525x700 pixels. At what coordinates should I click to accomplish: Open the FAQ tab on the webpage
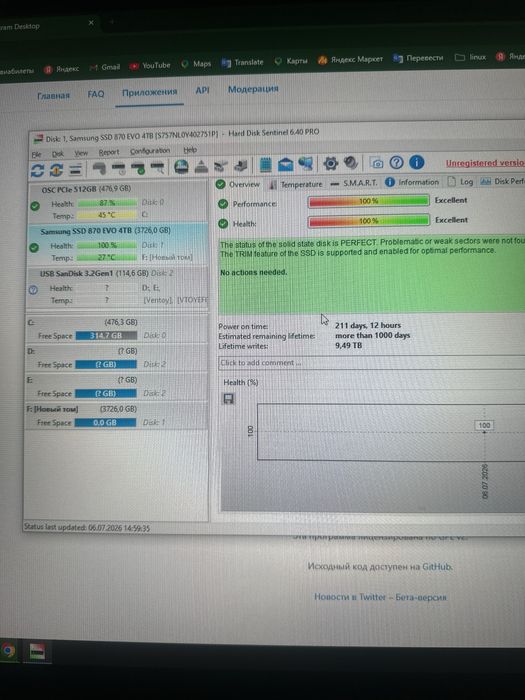(x=96, y=94)
